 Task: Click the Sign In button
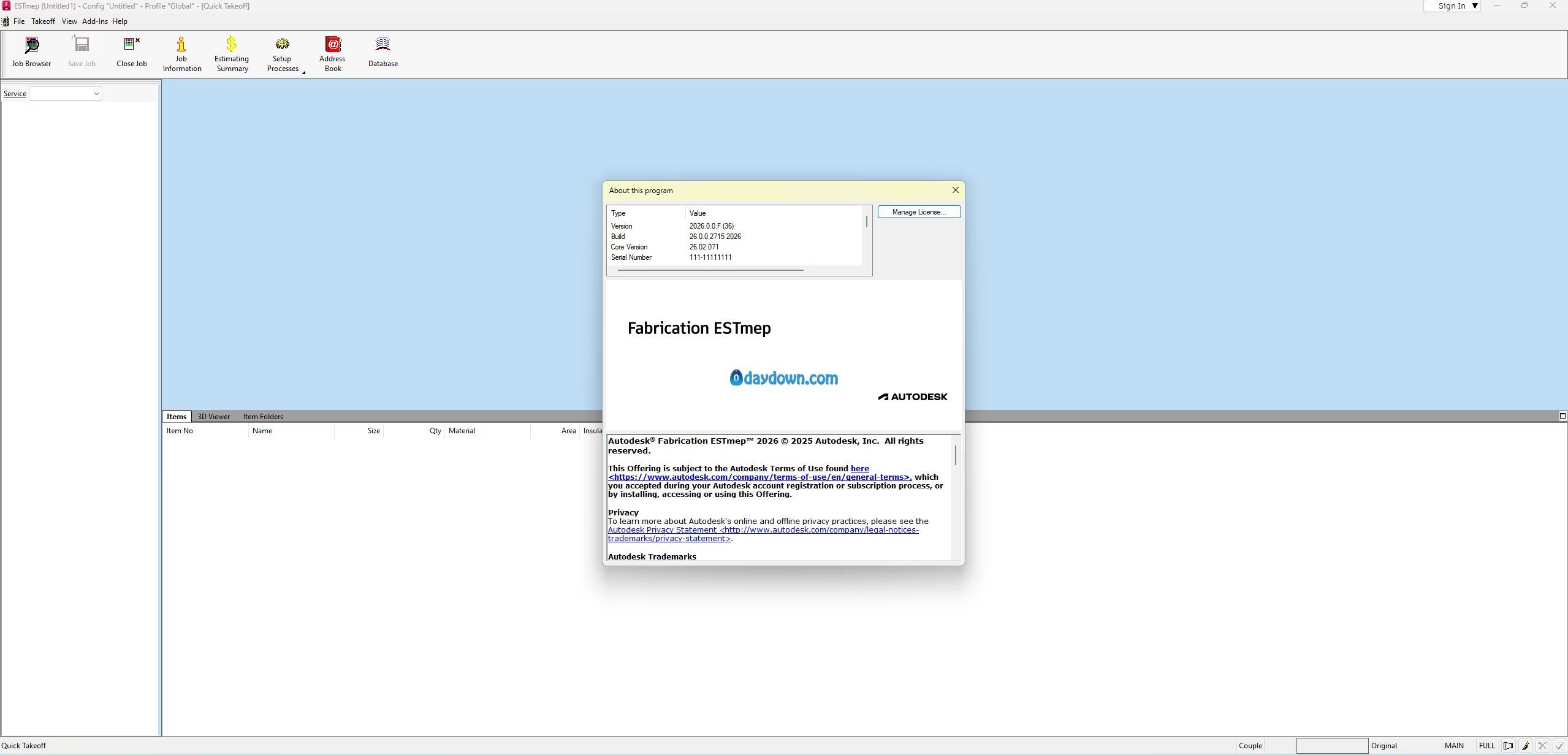pyautogui.click(x=1452, y=6)
